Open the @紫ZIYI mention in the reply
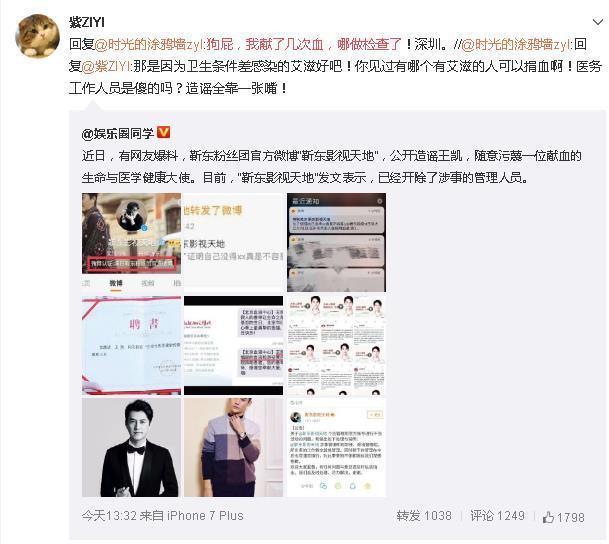The image size is (609, 544). pyautogui.click(x=106, y=66)
